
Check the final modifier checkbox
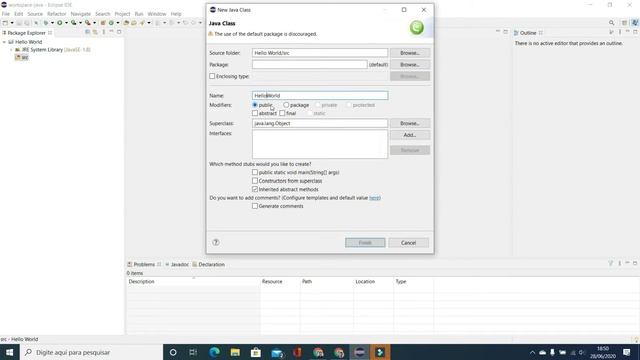pos(282,113)
